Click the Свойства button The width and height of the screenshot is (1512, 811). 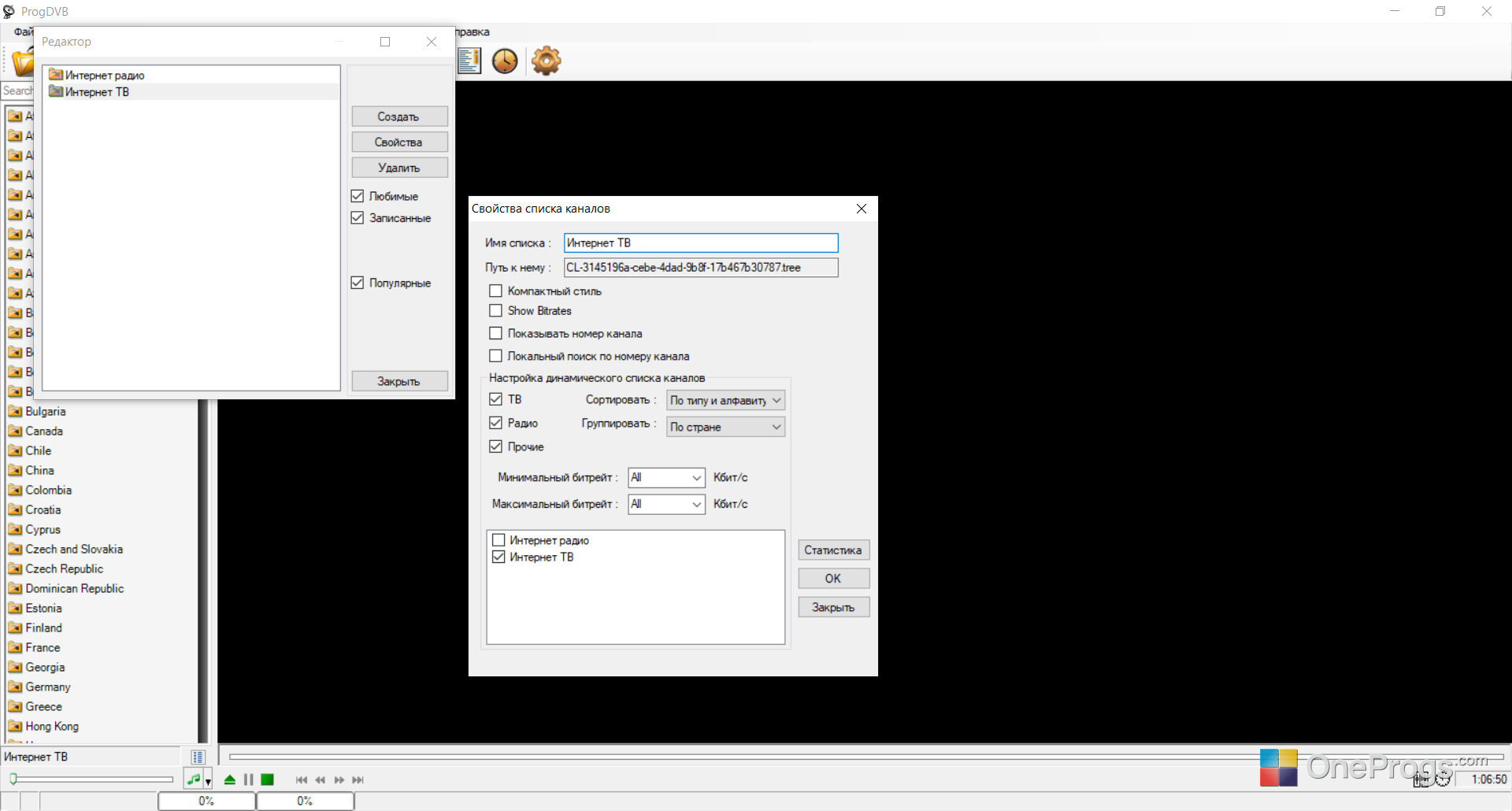(399, 142)
